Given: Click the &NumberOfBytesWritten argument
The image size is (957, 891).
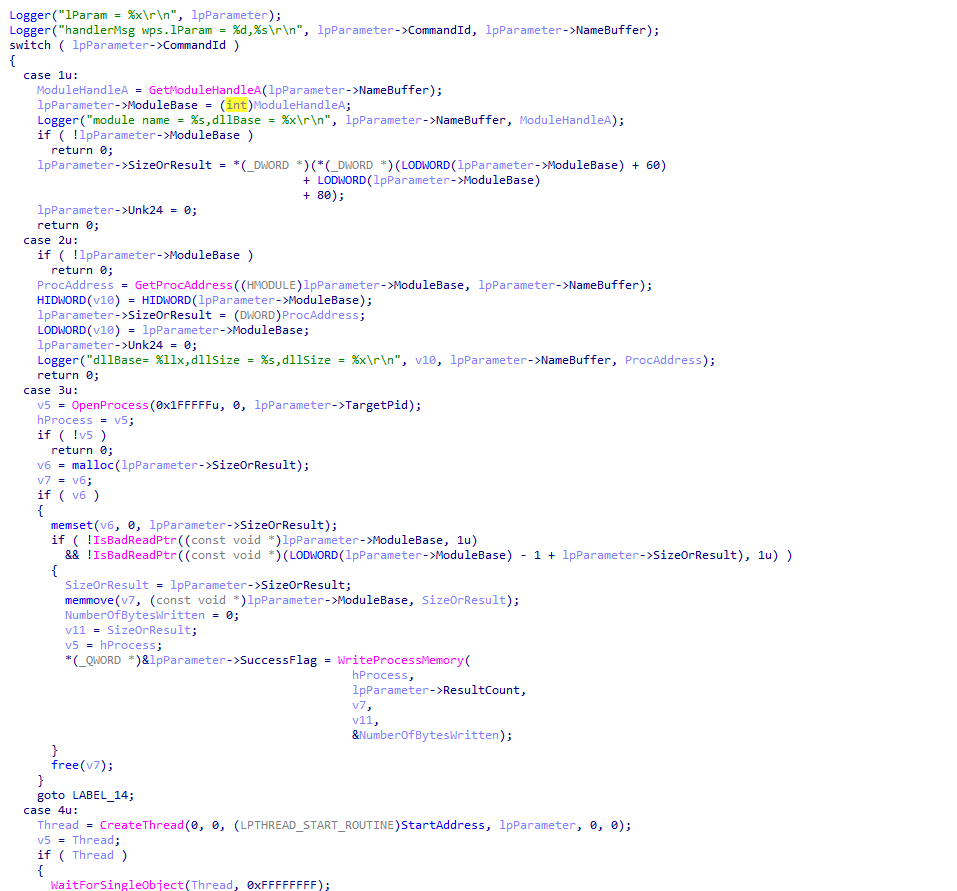Looking at the screenshot, I should (x=425, y=735).
